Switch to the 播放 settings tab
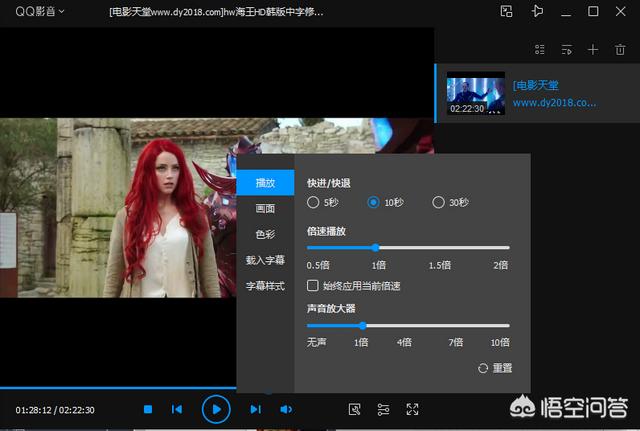Viewport: 640px width, 431px height. [265, 182]
